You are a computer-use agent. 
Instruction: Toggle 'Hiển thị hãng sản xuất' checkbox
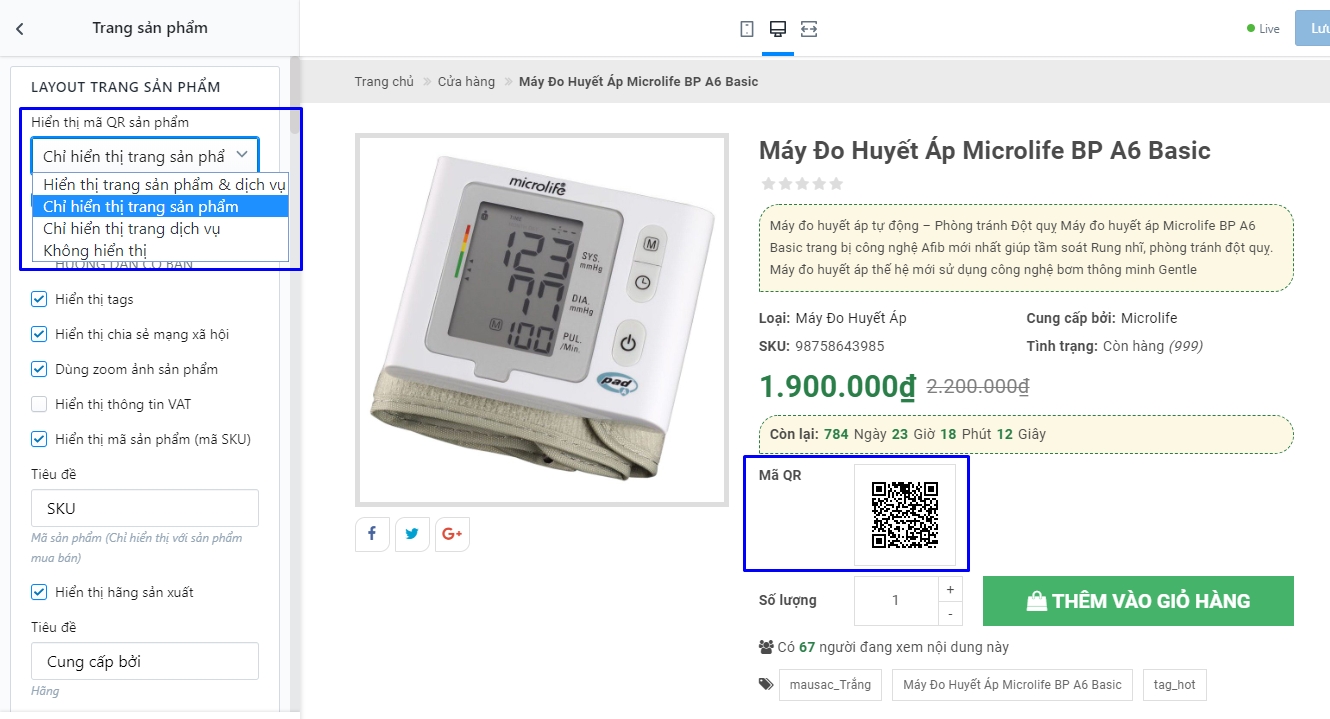[39, 592]
